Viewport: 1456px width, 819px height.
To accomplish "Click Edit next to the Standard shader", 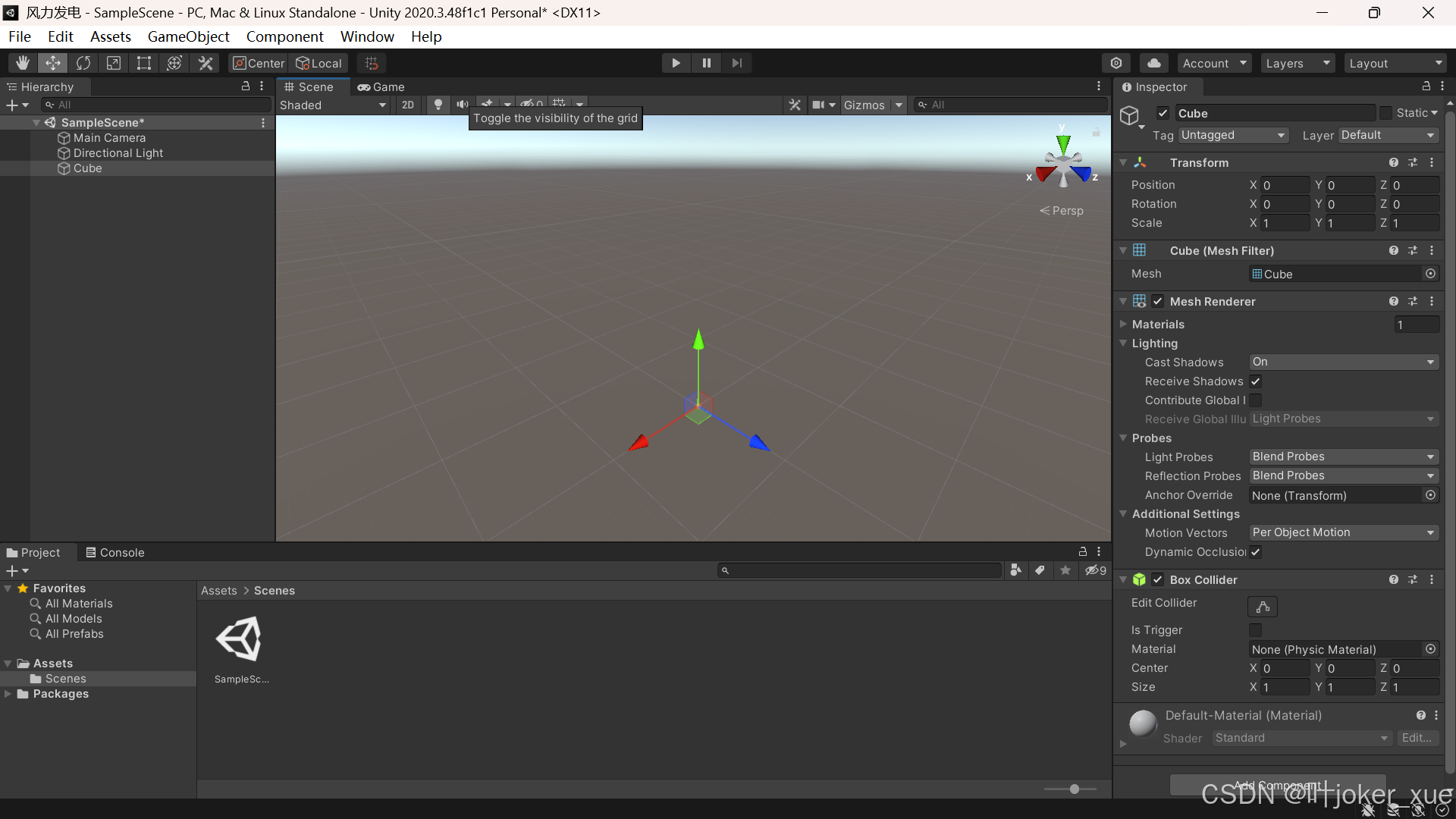I will pyautogui.click(x=1417, y=738).
